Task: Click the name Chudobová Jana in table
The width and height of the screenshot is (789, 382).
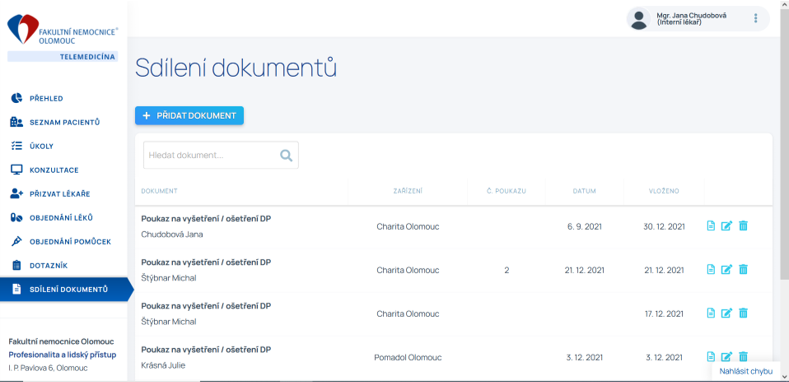Action: coord(172,235)
